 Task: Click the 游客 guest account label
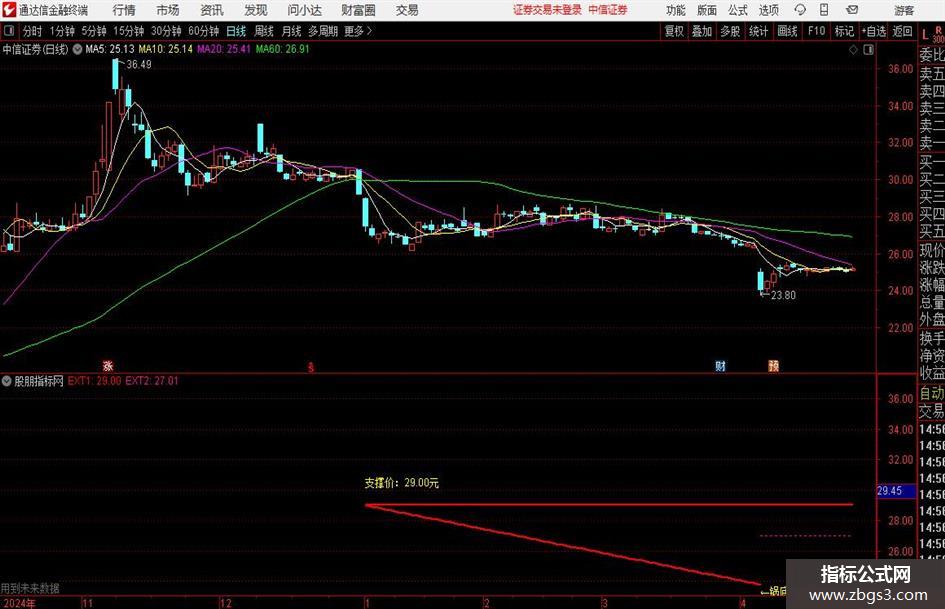coord(904,10)
